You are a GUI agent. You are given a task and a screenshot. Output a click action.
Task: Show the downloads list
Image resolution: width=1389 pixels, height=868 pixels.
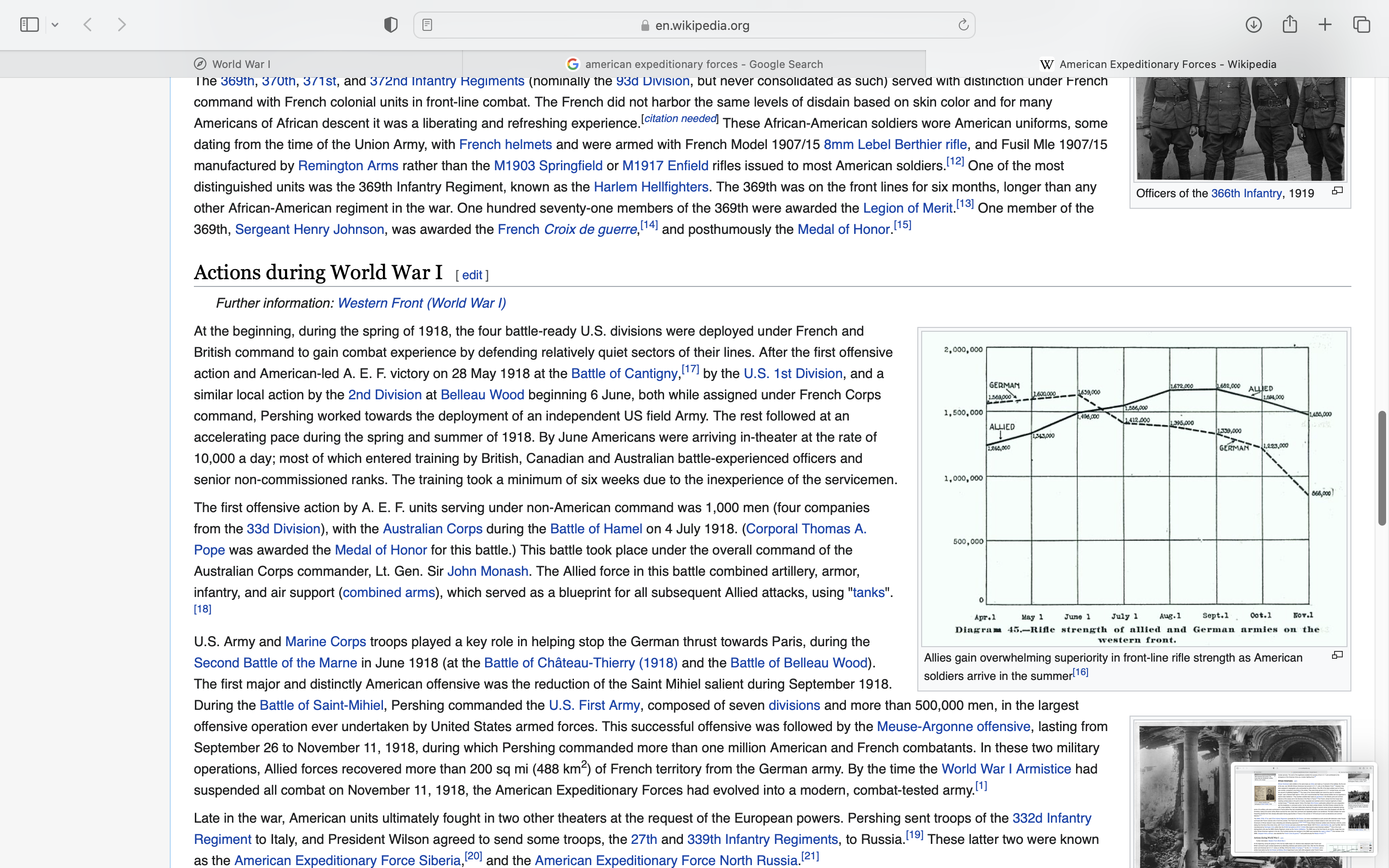pos(1253,25)
